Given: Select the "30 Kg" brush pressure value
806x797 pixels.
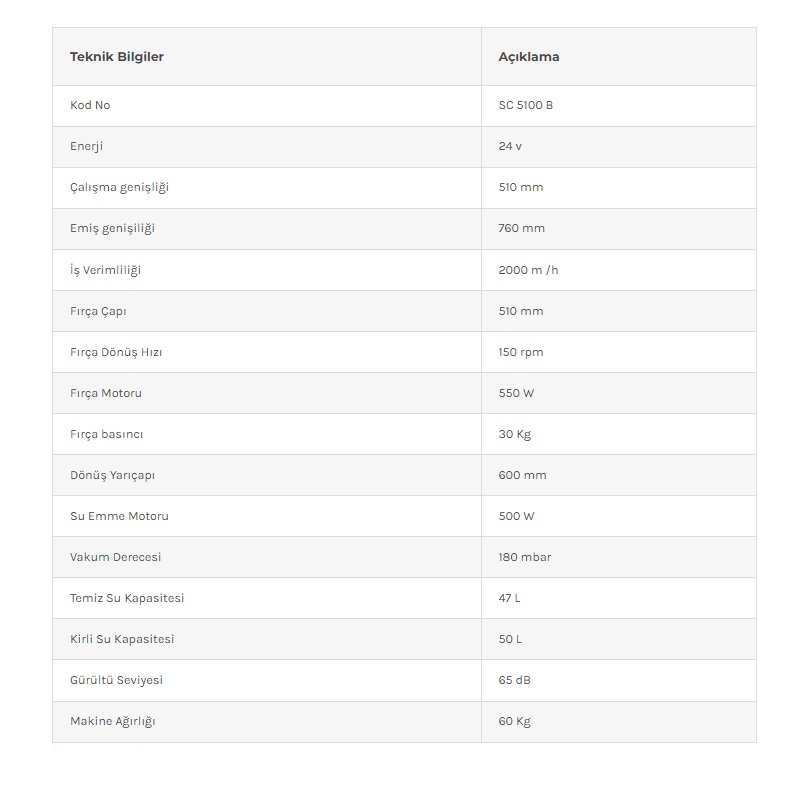Looking at the screenshot, I should [x=514, y=434].
